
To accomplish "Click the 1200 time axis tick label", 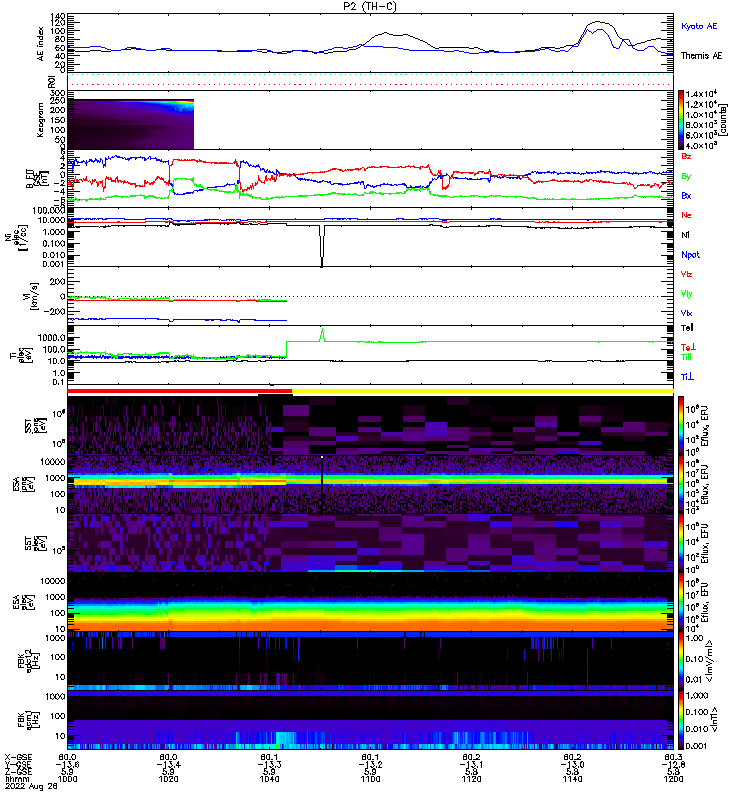I will [673, 779].
